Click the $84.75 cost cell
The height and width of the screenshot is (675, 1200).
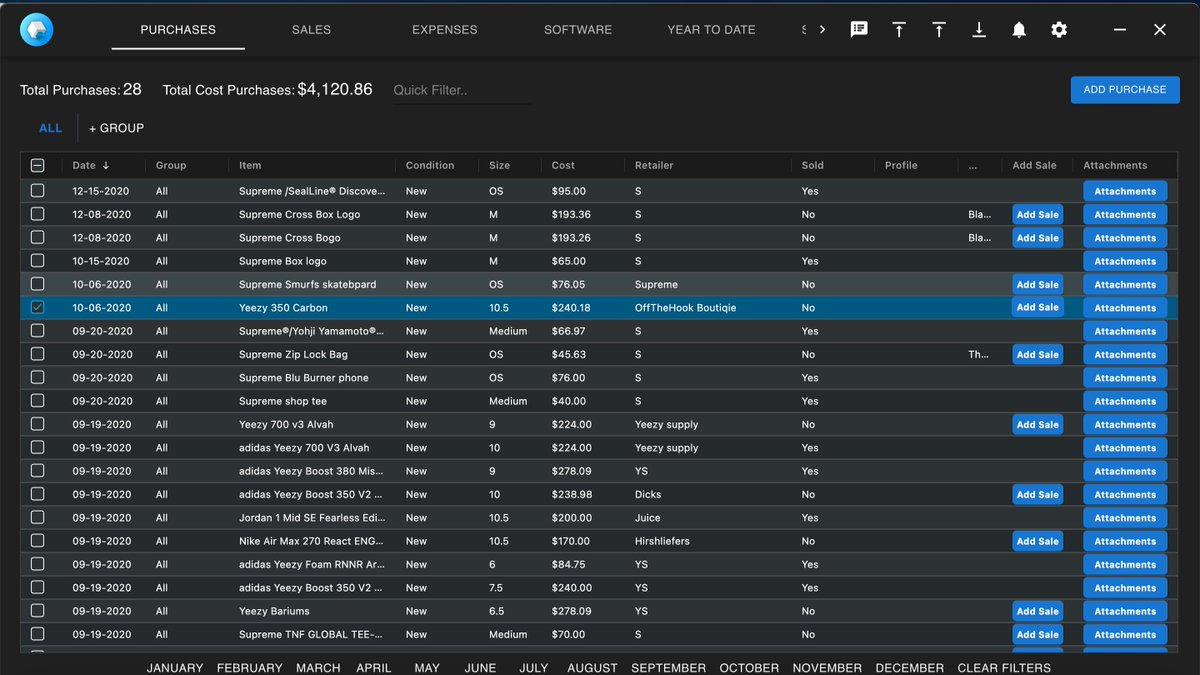[x=568, y=564]
